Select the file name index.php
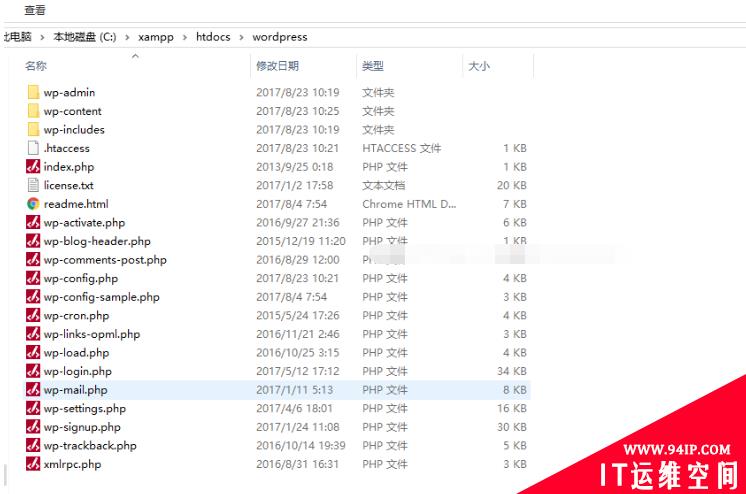Image resolution: width=746 pixels, height=494 pixels. [69, 167]
